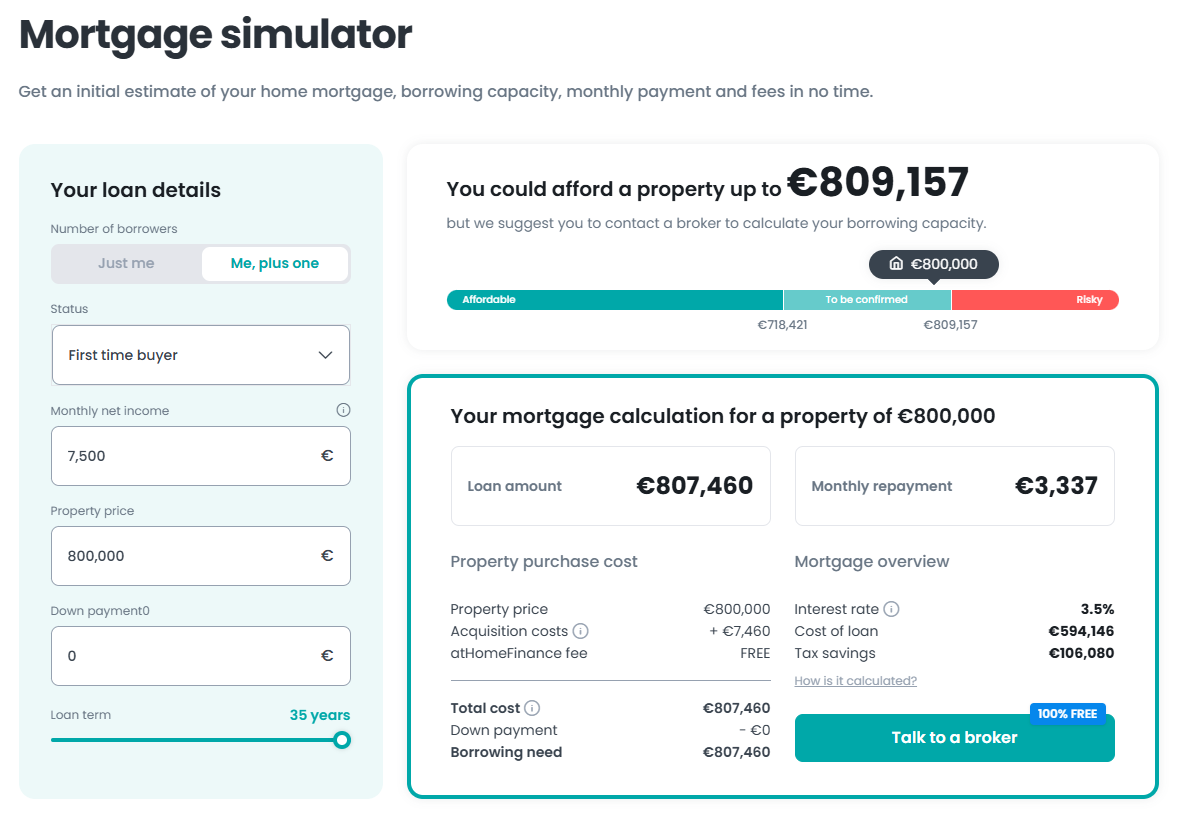Screen dimensions: 1180x834
Task: Click the red "Risky" bar segment
Action: 1034,300
